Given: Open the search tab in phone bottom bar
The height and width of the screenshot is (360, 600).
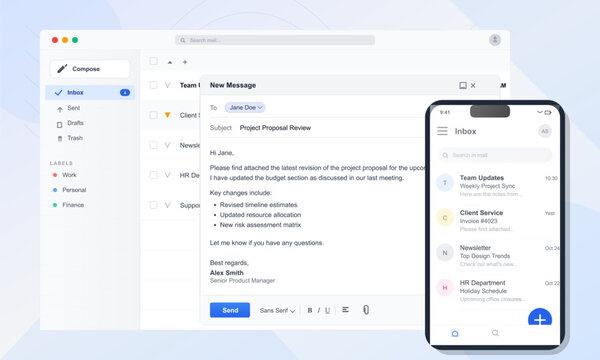Looking at the screenshot, I should click(x=495, y=333).
